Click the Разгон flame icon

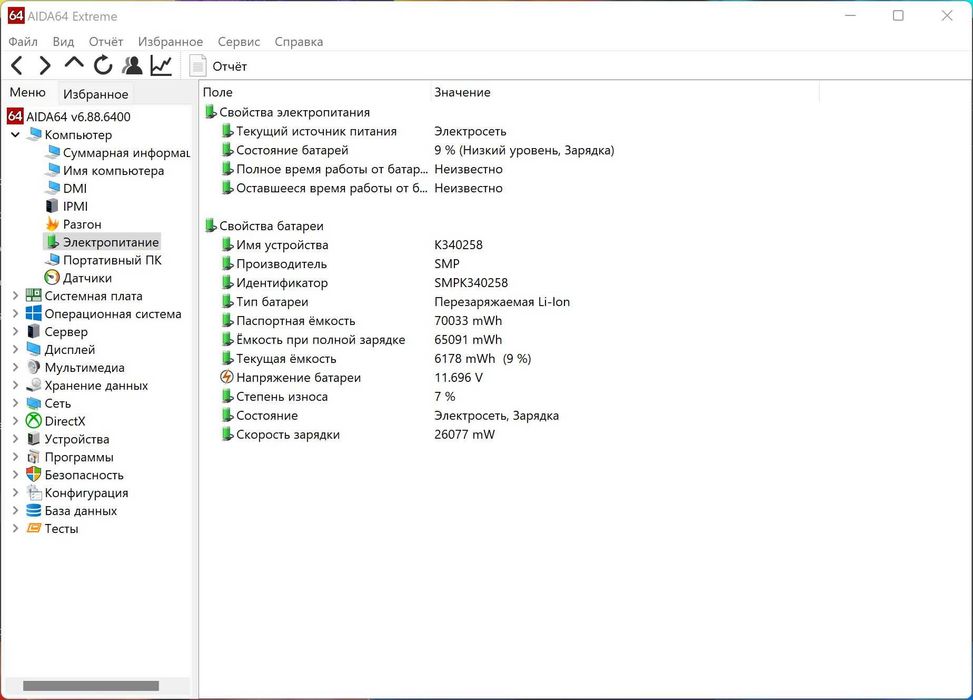pos(53,223)
